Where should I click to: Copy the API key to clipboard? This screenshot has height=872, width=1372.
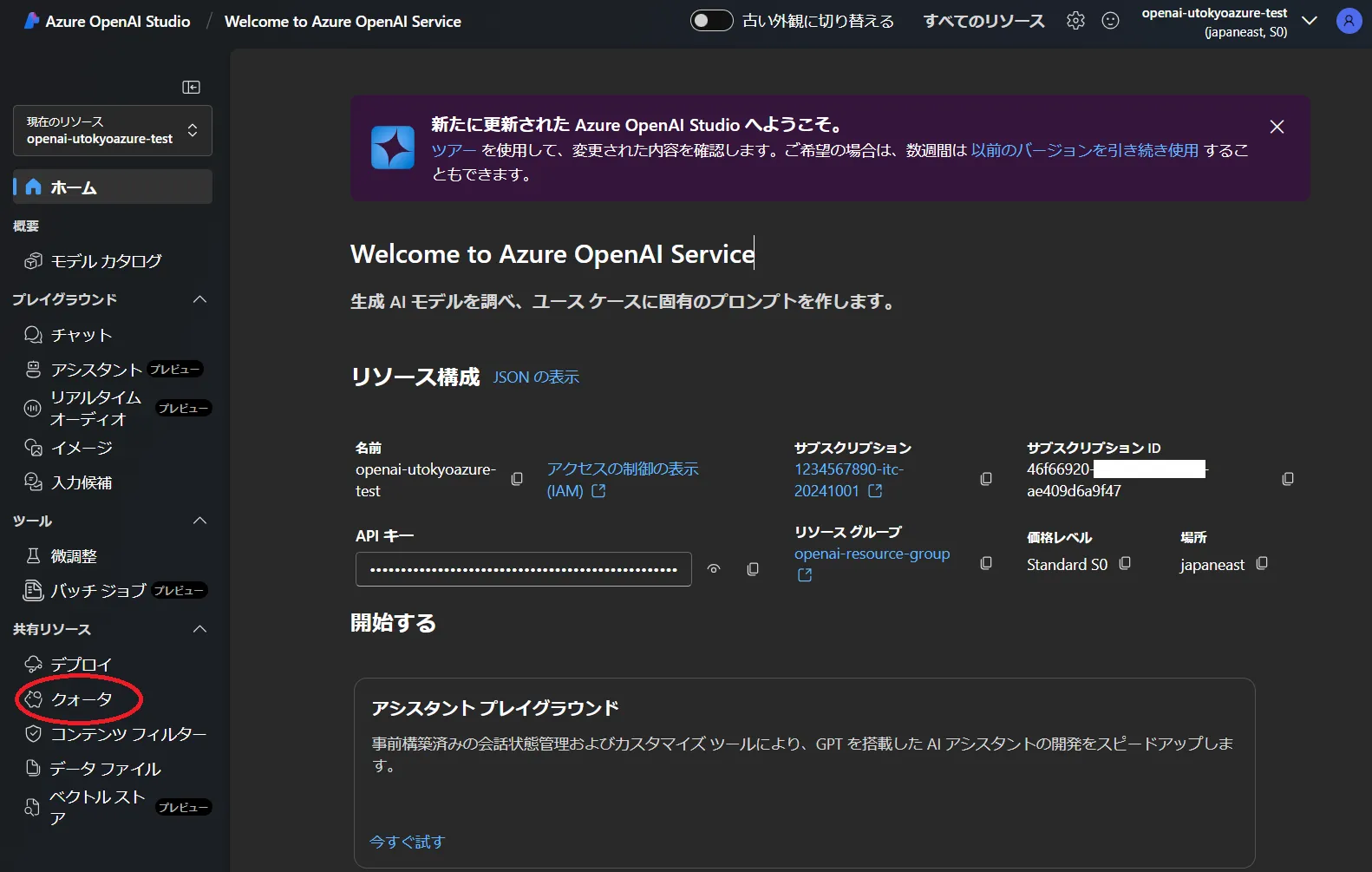(753, 569)
